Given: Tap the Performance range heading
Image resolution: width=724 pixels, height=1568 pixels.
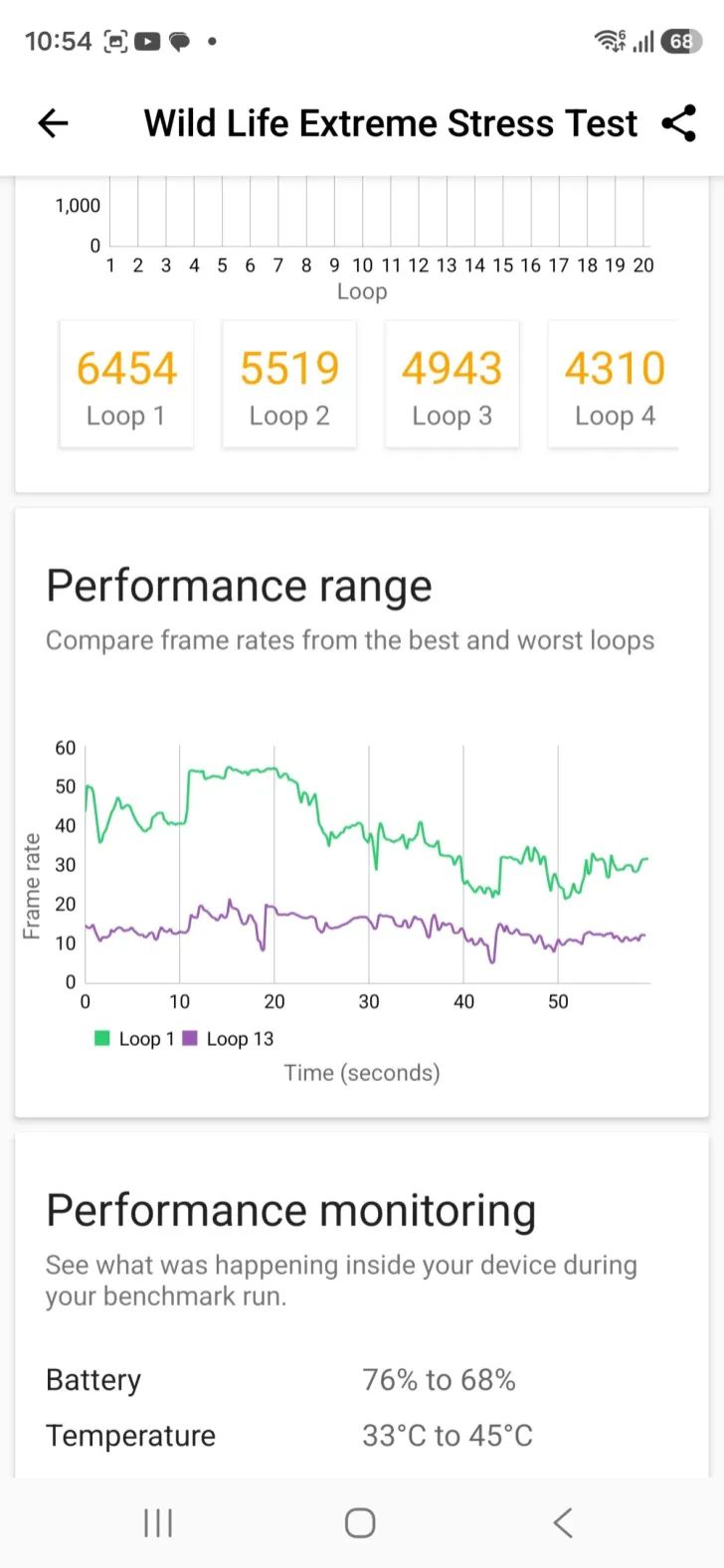Looking at the screenshot, I should pyautogui.click(x=239, y=586).
